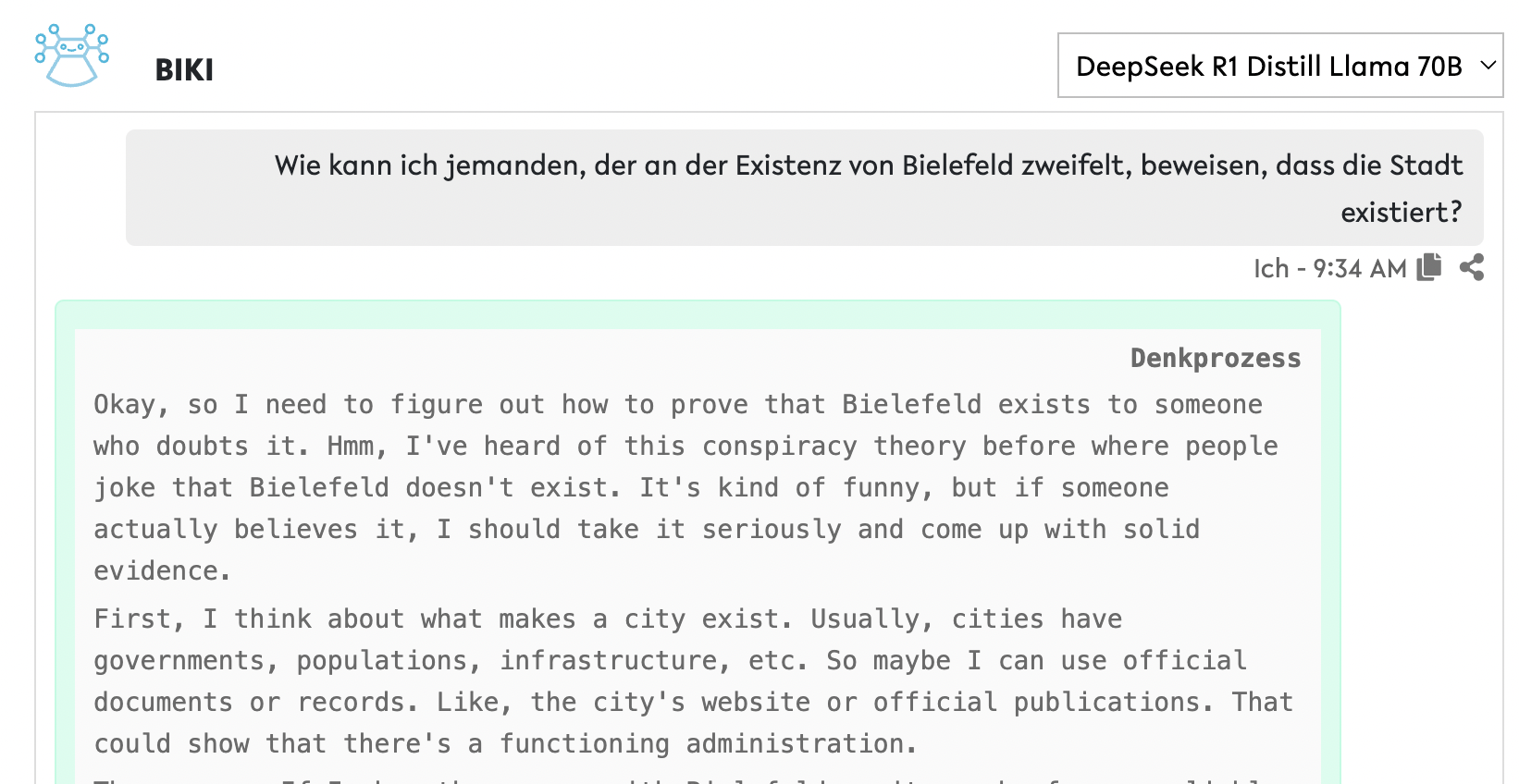Click the "Ich - 9:34 AM" timestamp
The height and width of the screenshot is (784, 1519).
pos(1328,268)
